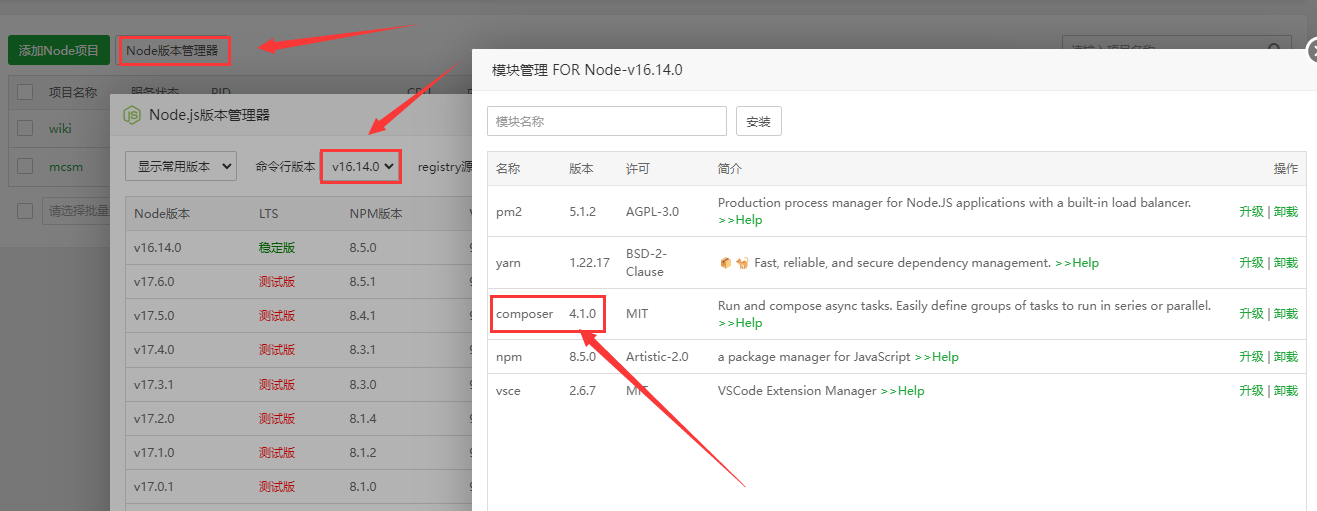1317x511 pixels.
Task: Click the AGPL-3.0 license cell
Action: pos(652,211)
